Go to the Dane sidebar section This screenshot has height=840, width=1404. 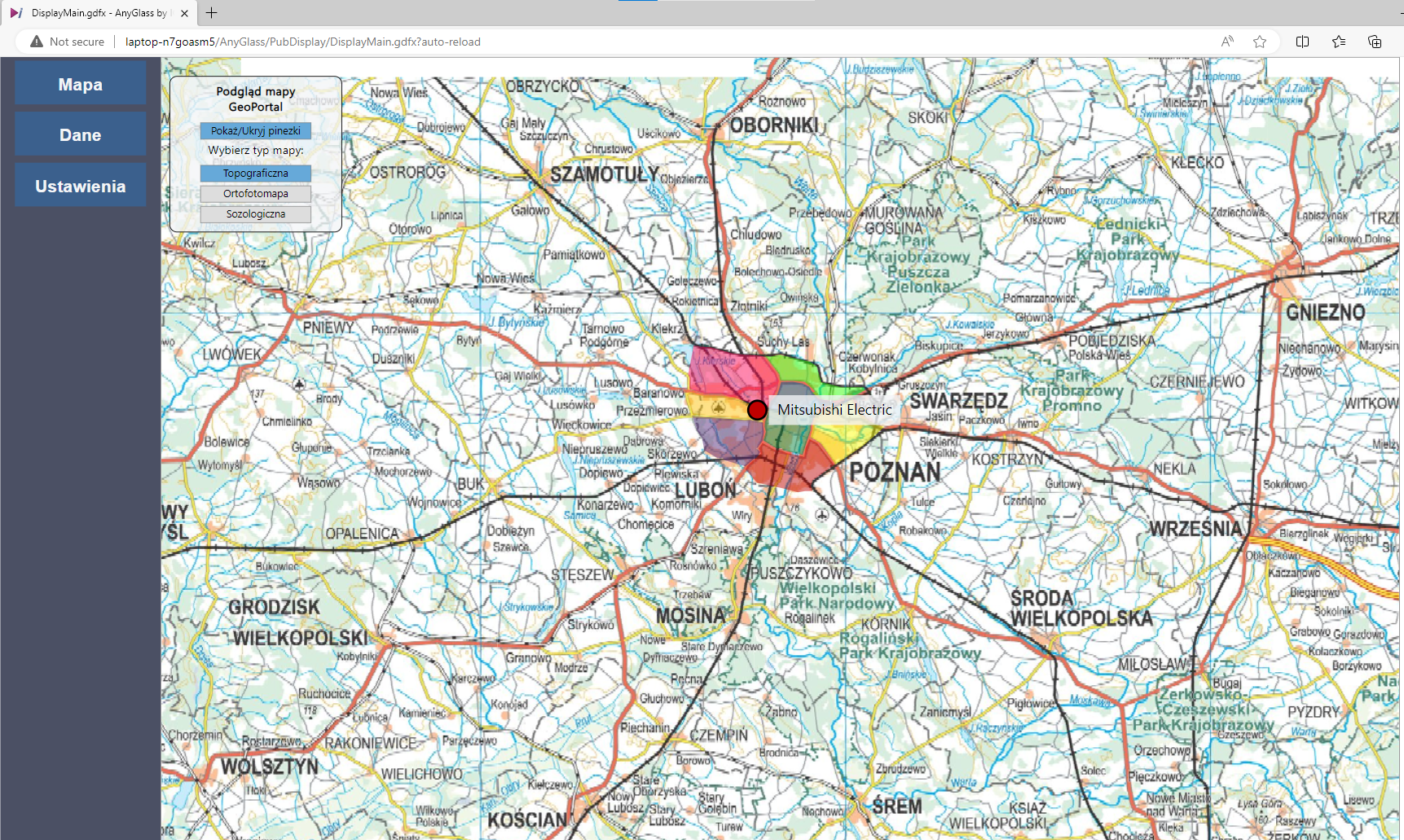click(x=81, y=135)
